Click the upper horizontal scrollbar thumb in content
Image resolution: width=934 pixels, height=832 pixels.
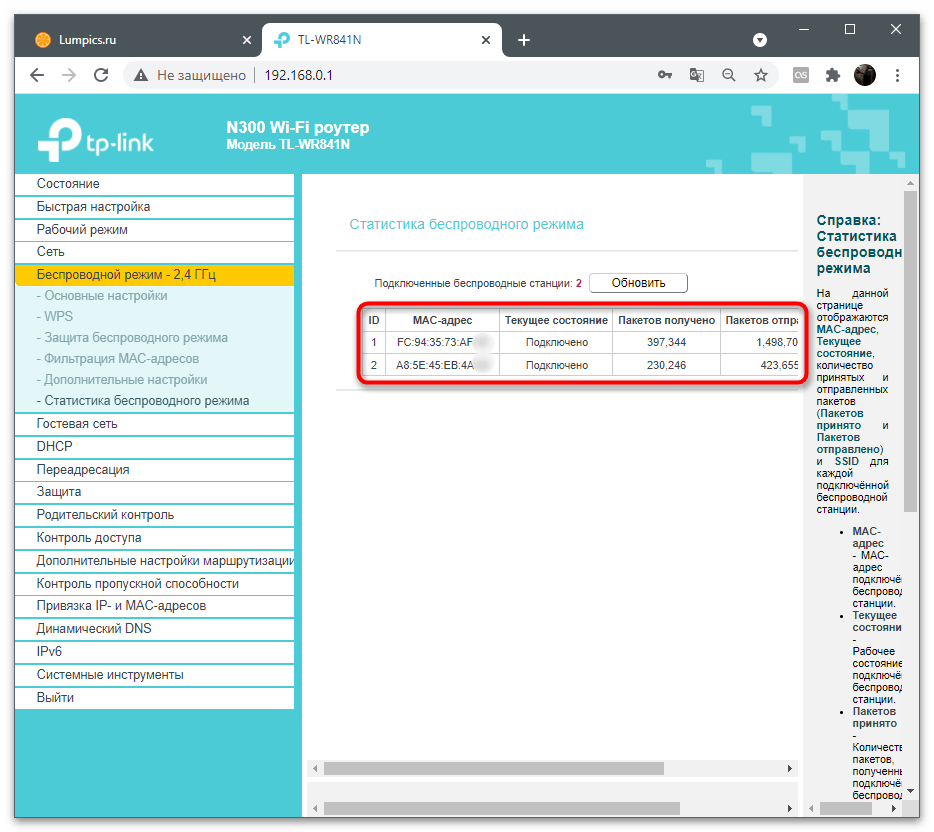(x=494, y=768)
